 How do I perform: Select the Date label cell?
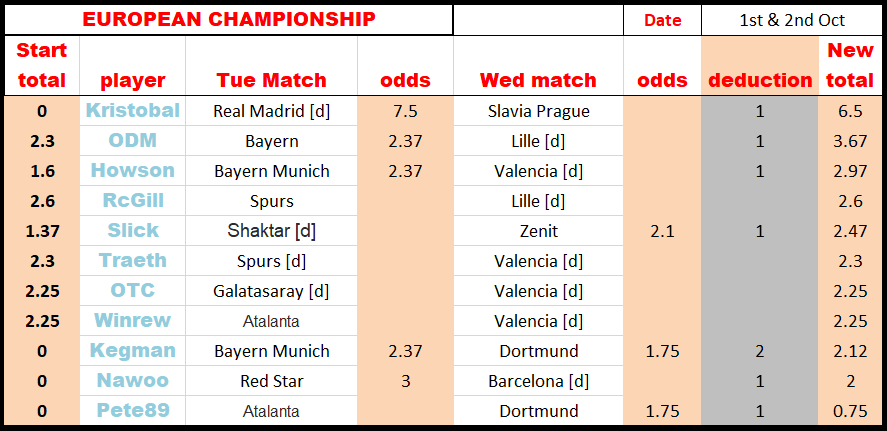point(662,20)
